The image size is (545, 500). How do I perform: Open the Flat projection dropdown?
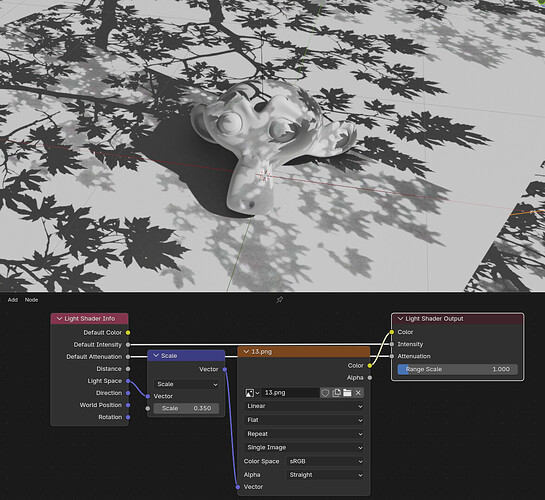point(304,420)
